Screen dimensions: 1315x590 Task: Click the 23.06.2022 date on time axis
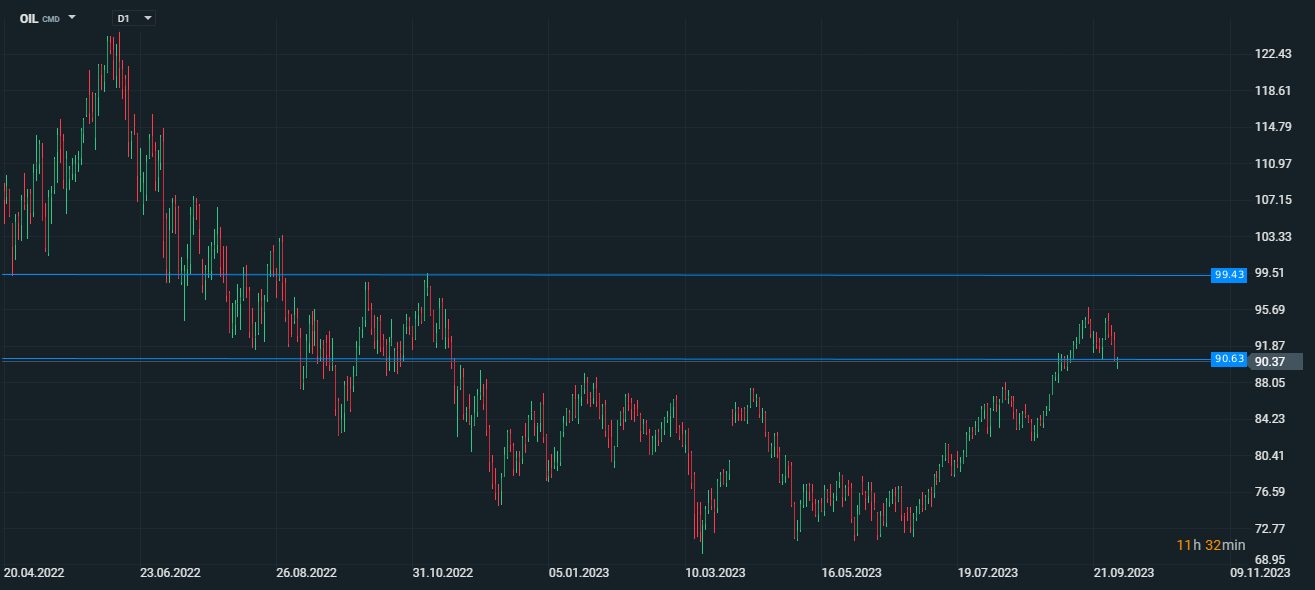tap(170, 573)
